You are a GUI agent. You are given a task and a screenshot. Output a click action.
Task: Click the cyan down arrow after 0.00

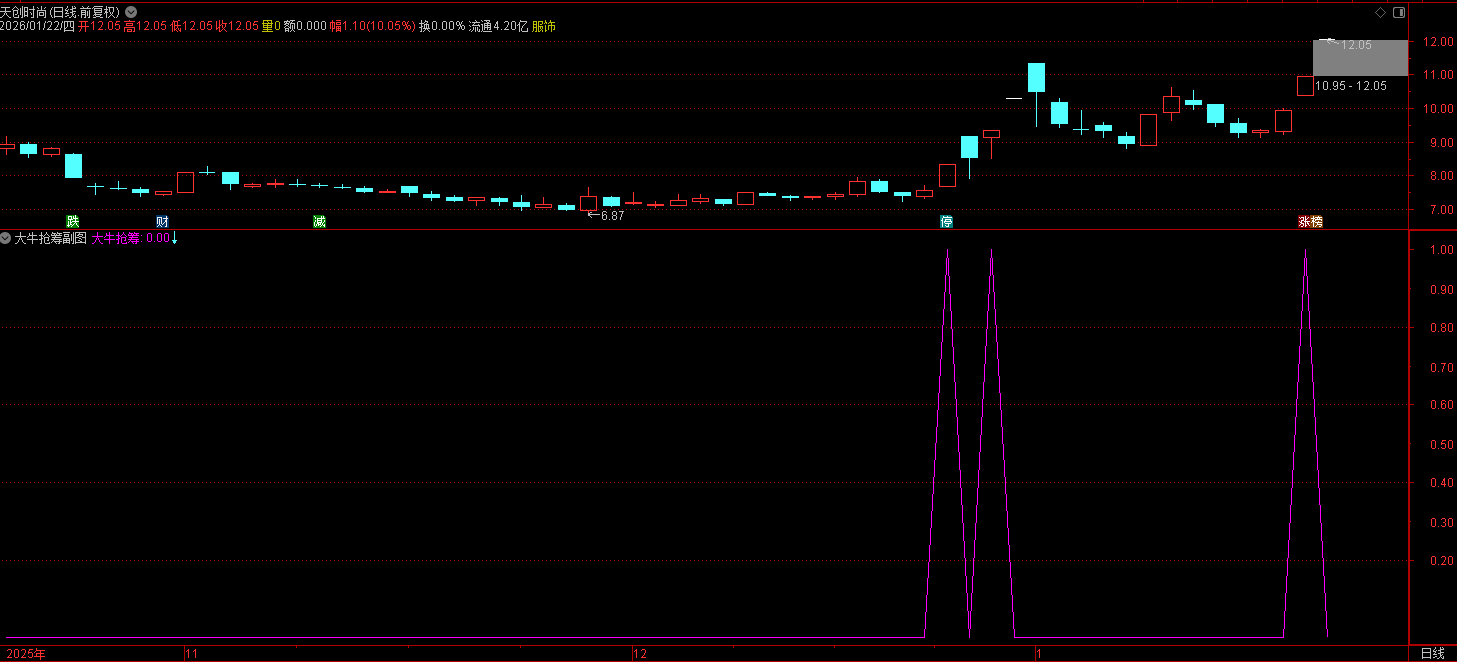coord(175,238)
